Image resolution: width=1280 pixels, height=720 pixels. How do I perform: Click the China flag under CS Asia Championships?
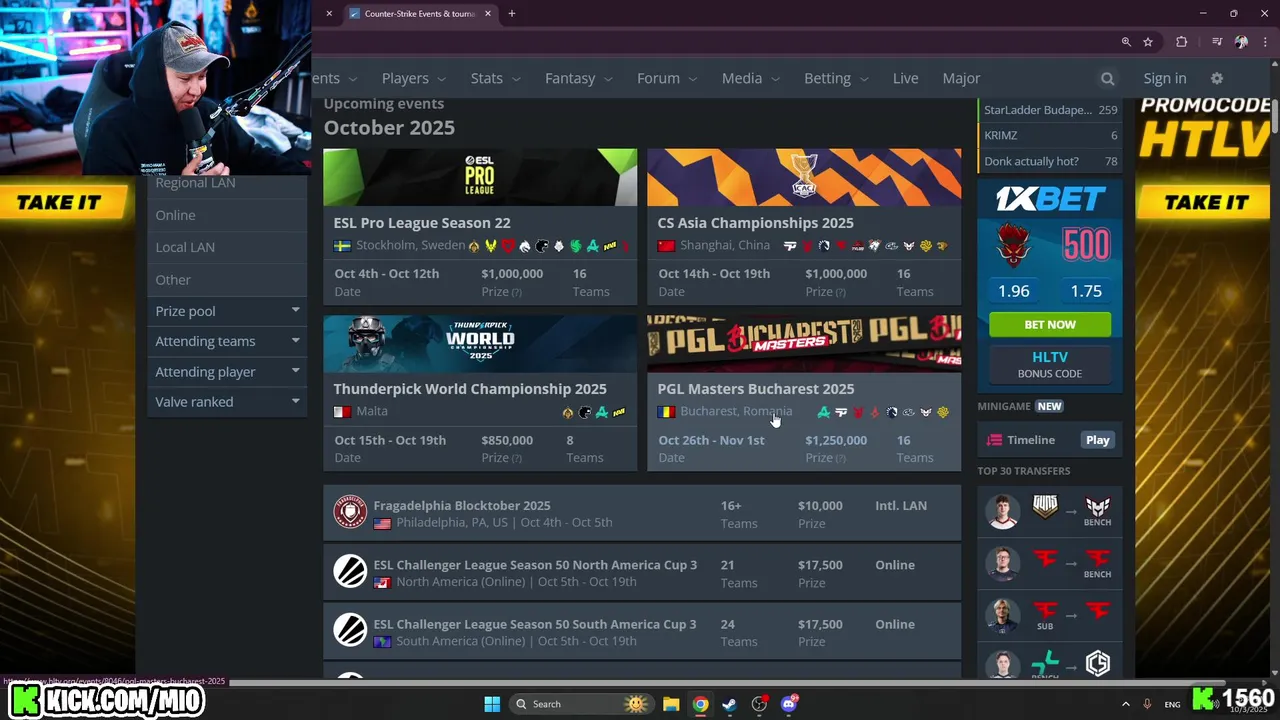point(666,246)
